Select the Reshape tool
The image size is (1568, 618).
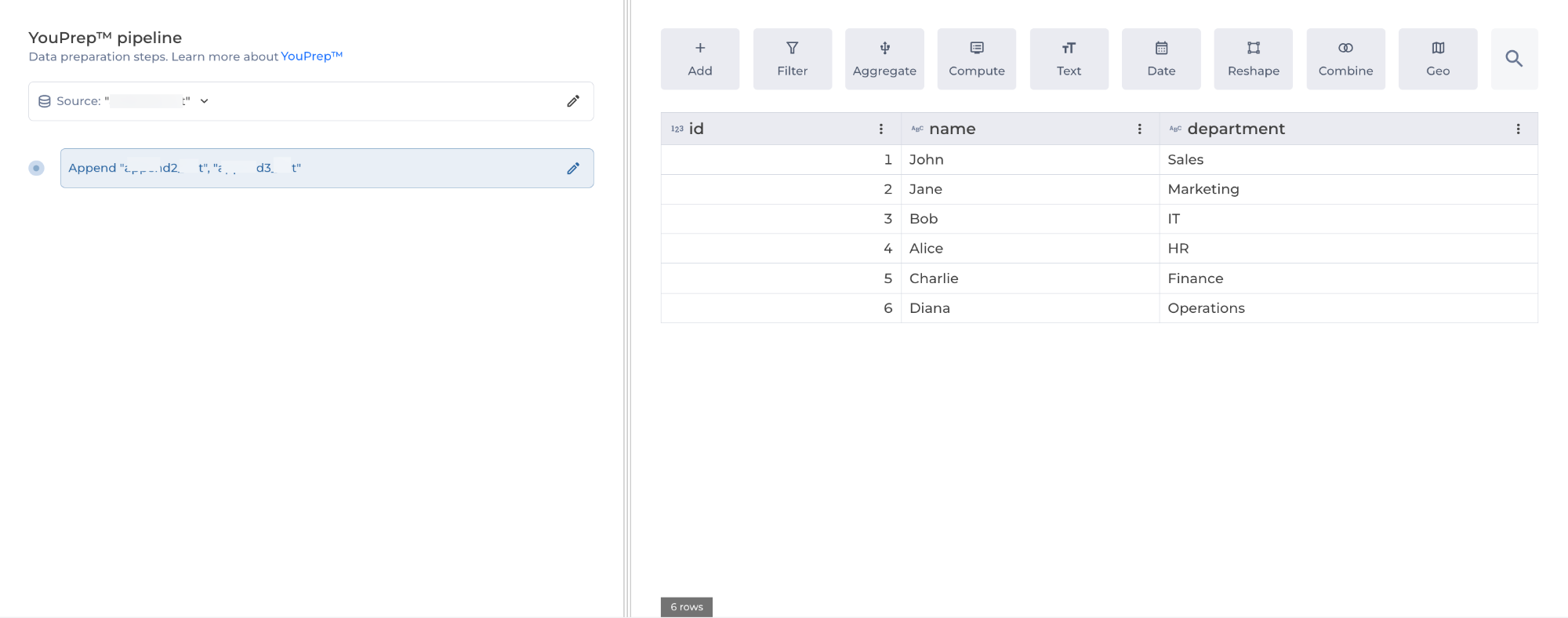1253,59
